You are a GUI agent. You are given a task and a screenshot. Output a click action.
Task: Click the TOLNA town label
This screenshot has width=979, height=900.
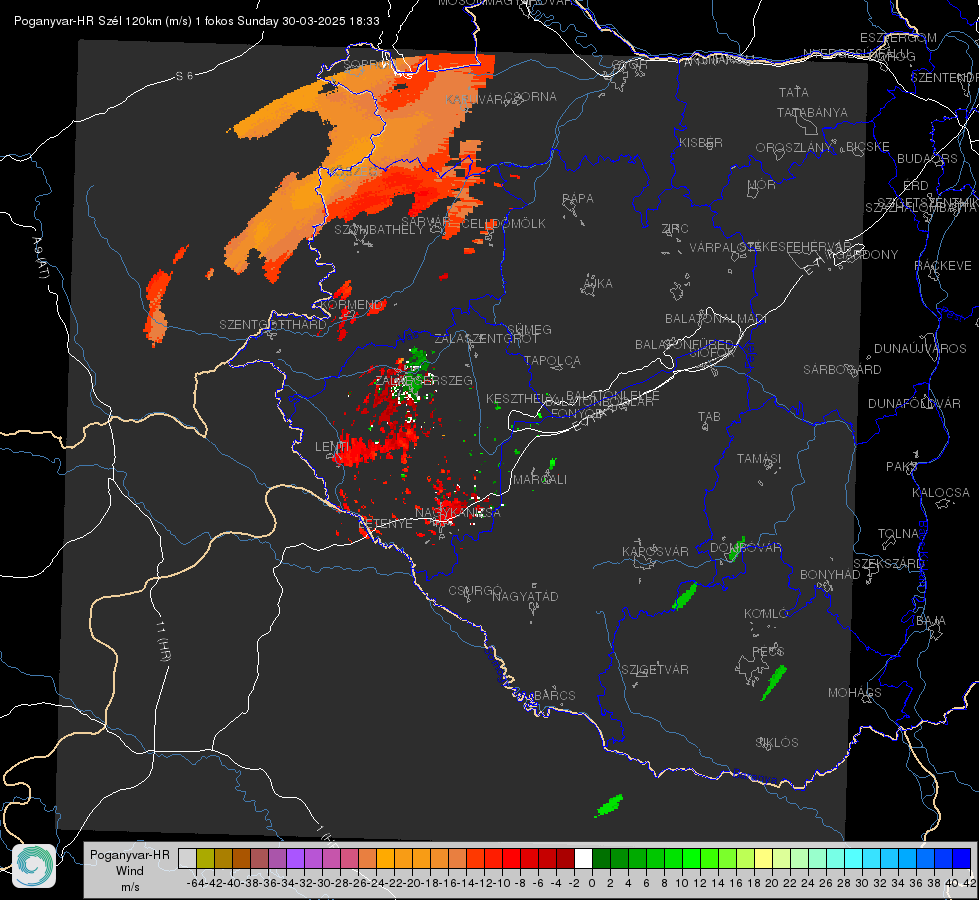(x=898, y=533)
